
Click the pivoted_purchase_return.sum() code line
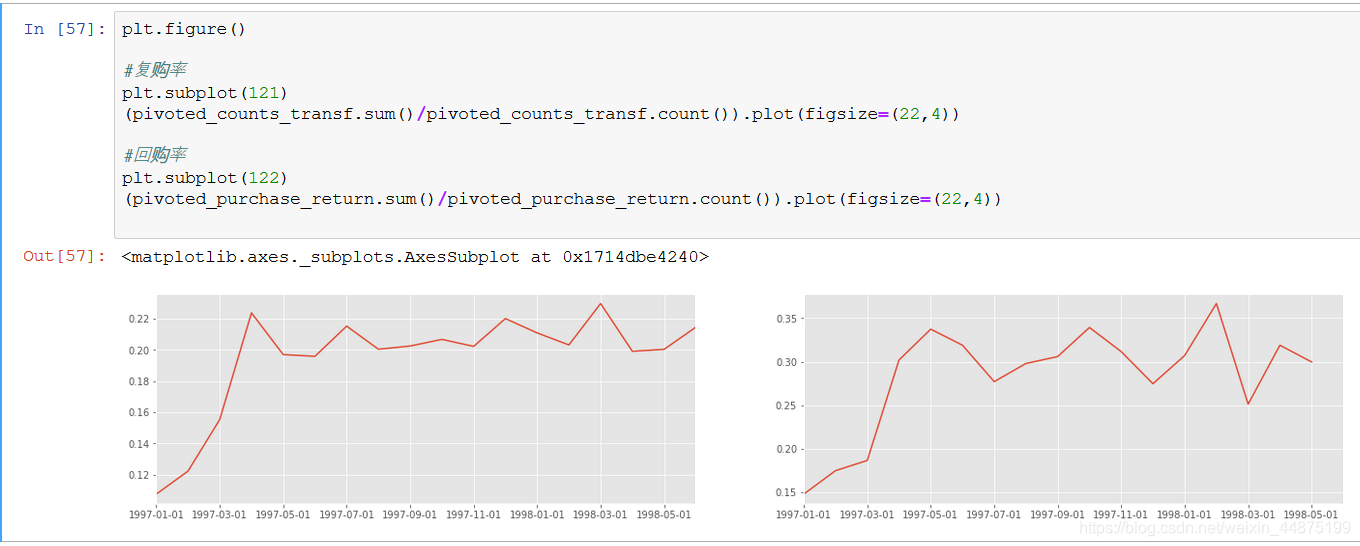[x=561, y=199]
